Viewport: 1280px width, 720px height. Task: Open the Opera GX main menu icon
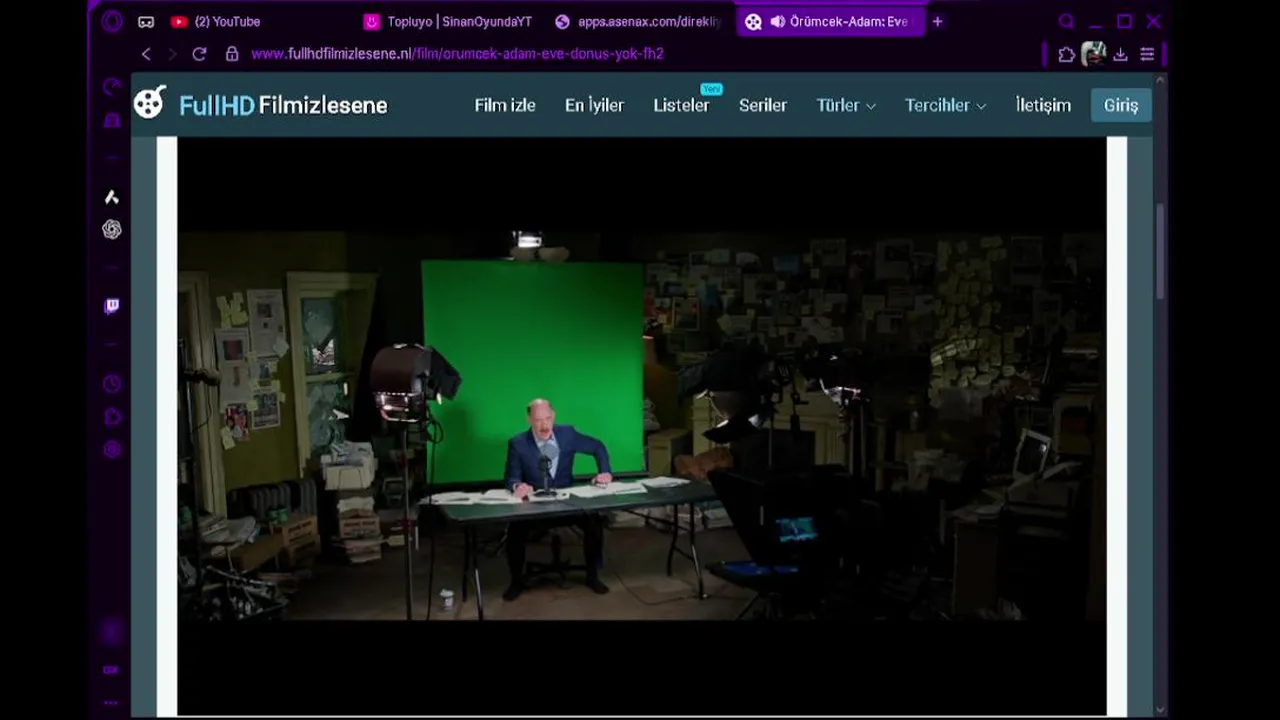click(111, 21)
